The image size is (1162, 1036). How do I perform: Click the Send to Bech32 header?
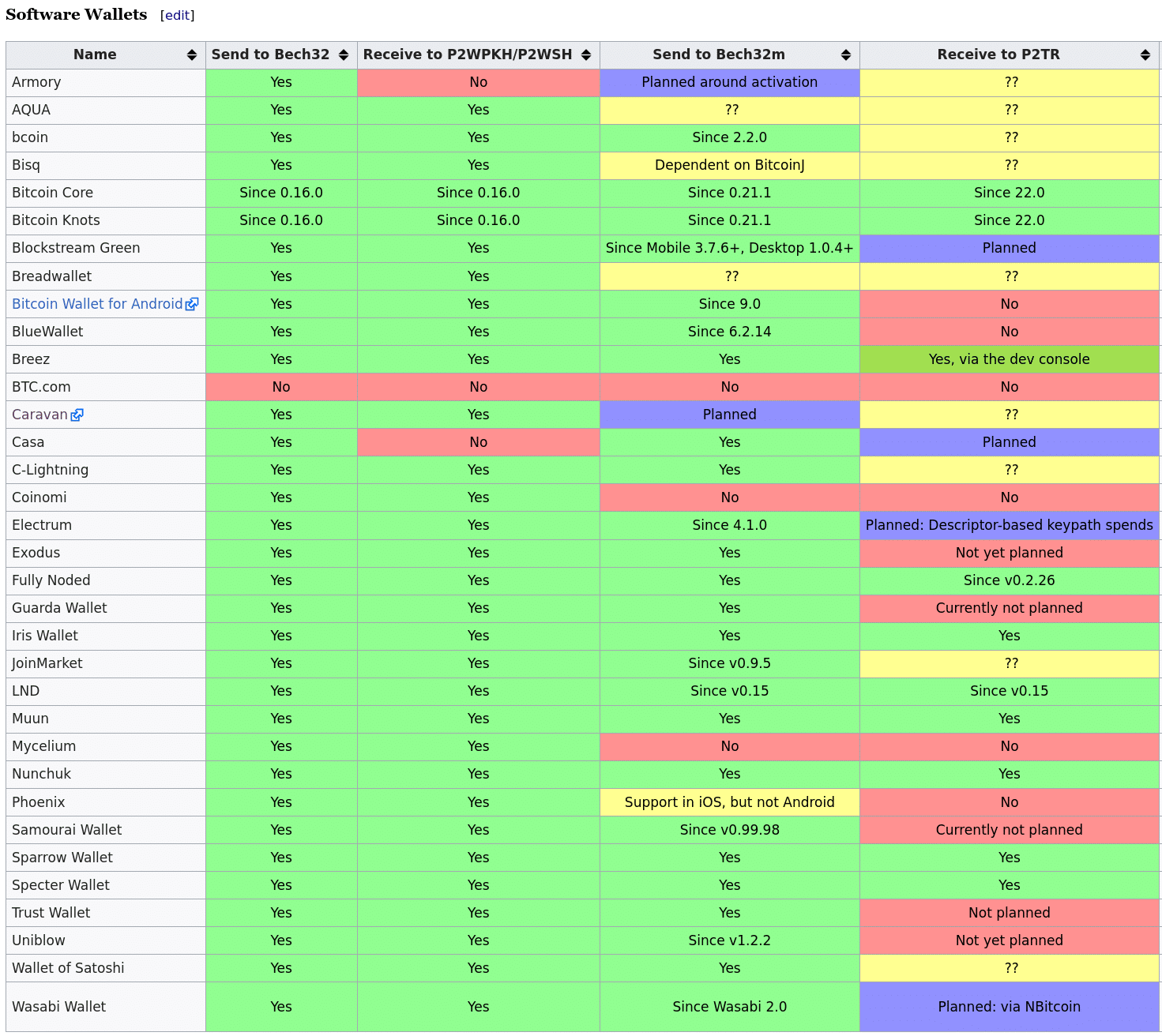[281, 54]
